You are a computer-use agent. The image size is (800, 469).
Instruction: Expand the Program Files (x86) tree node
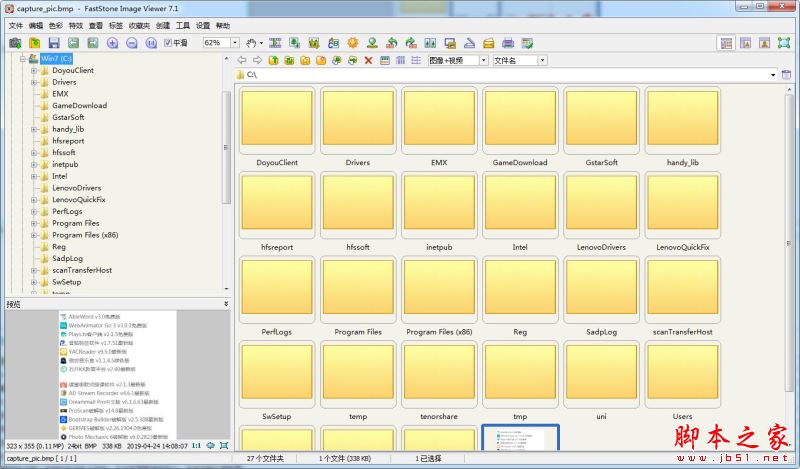tap(34, 235)
